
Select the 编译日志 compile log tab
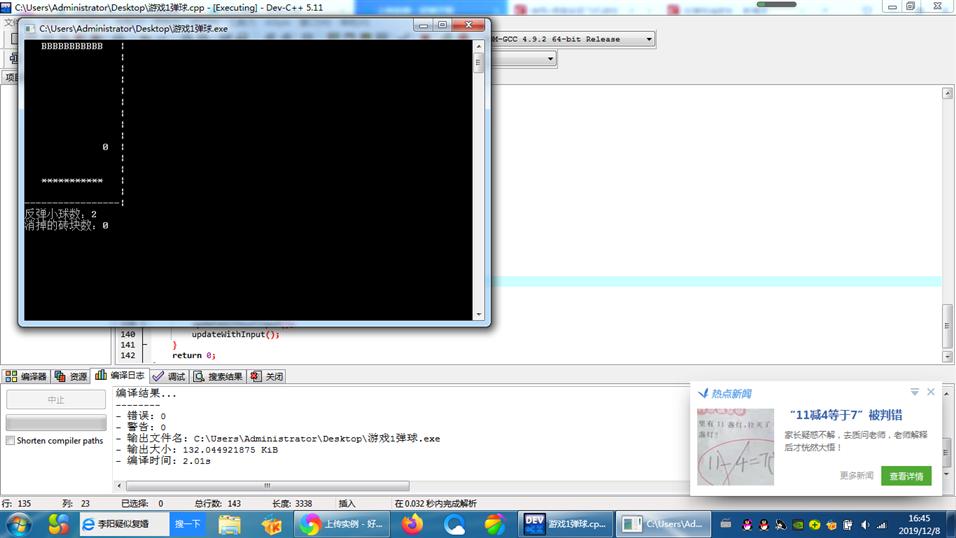click(120, 376)
